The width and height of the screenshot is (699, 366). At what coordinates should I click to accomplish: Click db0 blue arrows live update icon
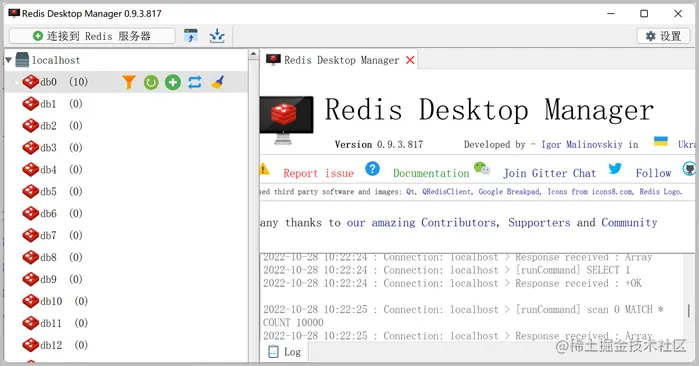click(195, 82)
